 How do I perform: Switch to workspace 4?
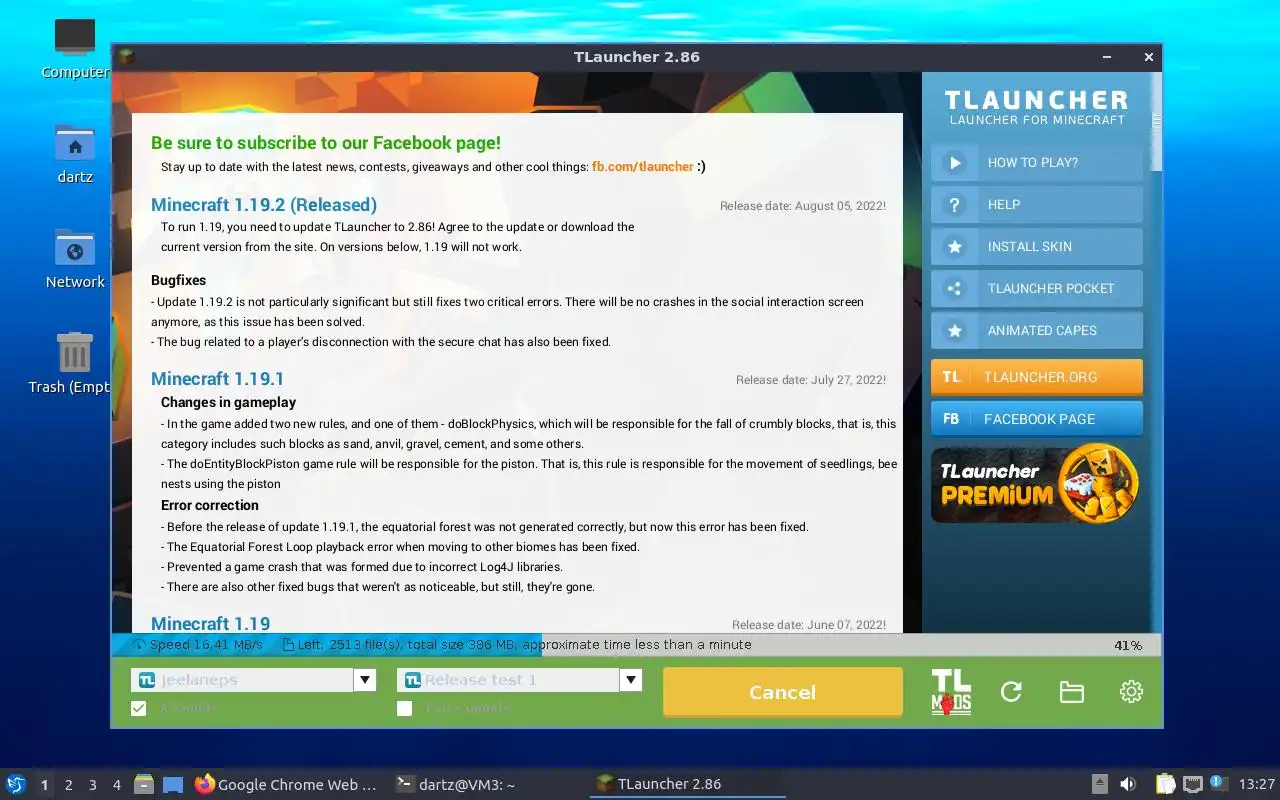[x=117, y=785]
